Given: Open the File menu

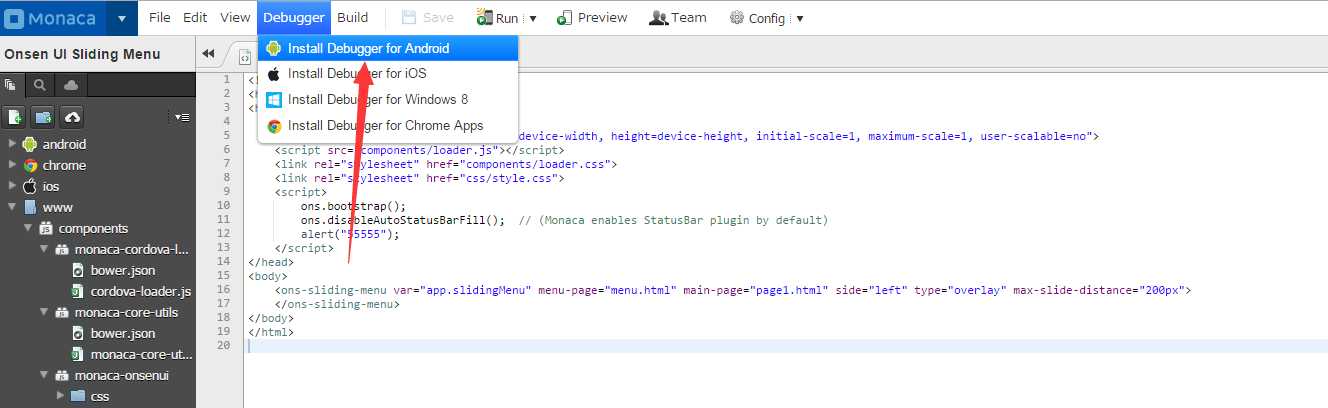Looking at the screenshot, I should [160, 18].
